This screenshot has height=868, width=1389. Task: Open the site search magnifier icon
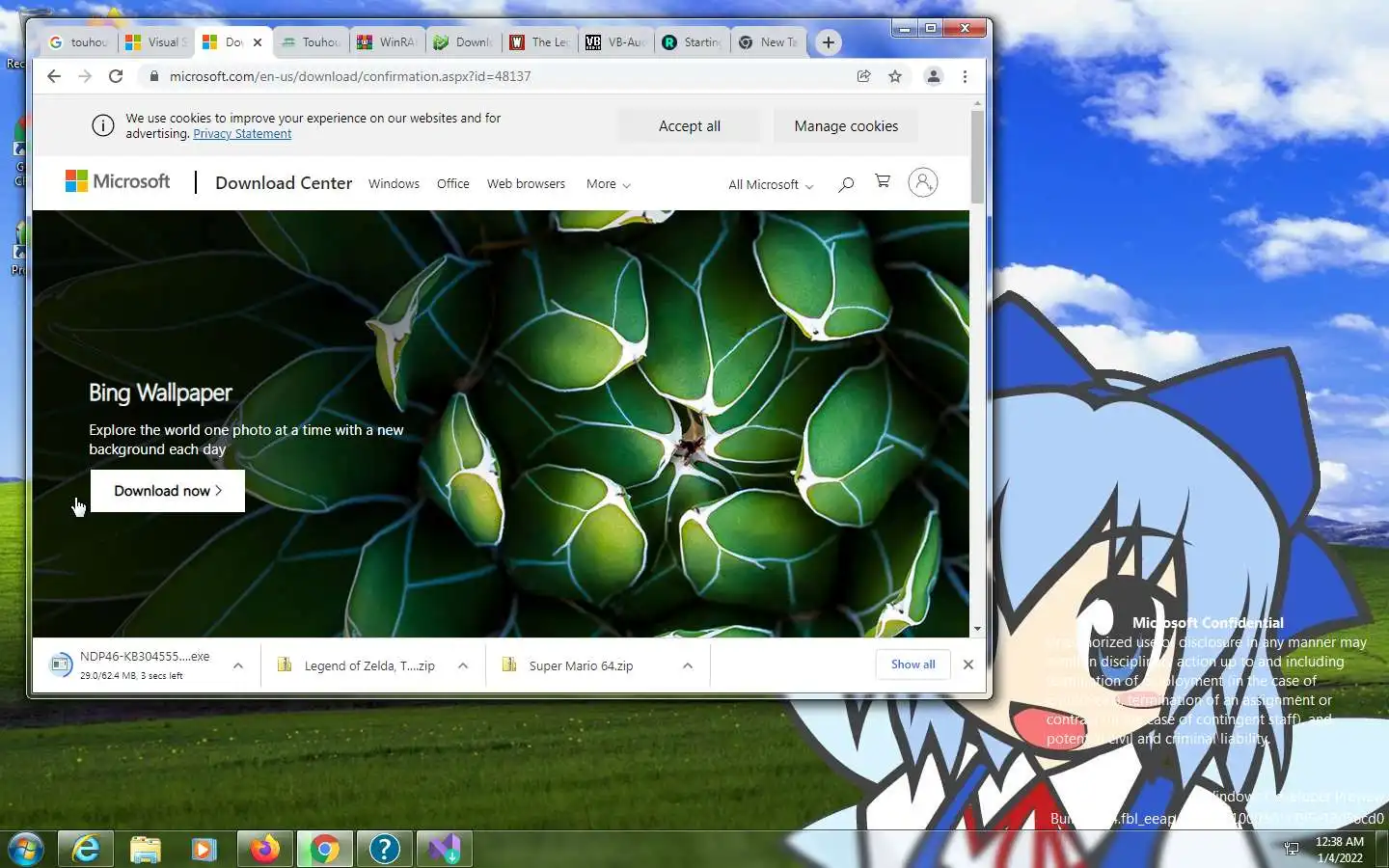[x=846, y=183]
